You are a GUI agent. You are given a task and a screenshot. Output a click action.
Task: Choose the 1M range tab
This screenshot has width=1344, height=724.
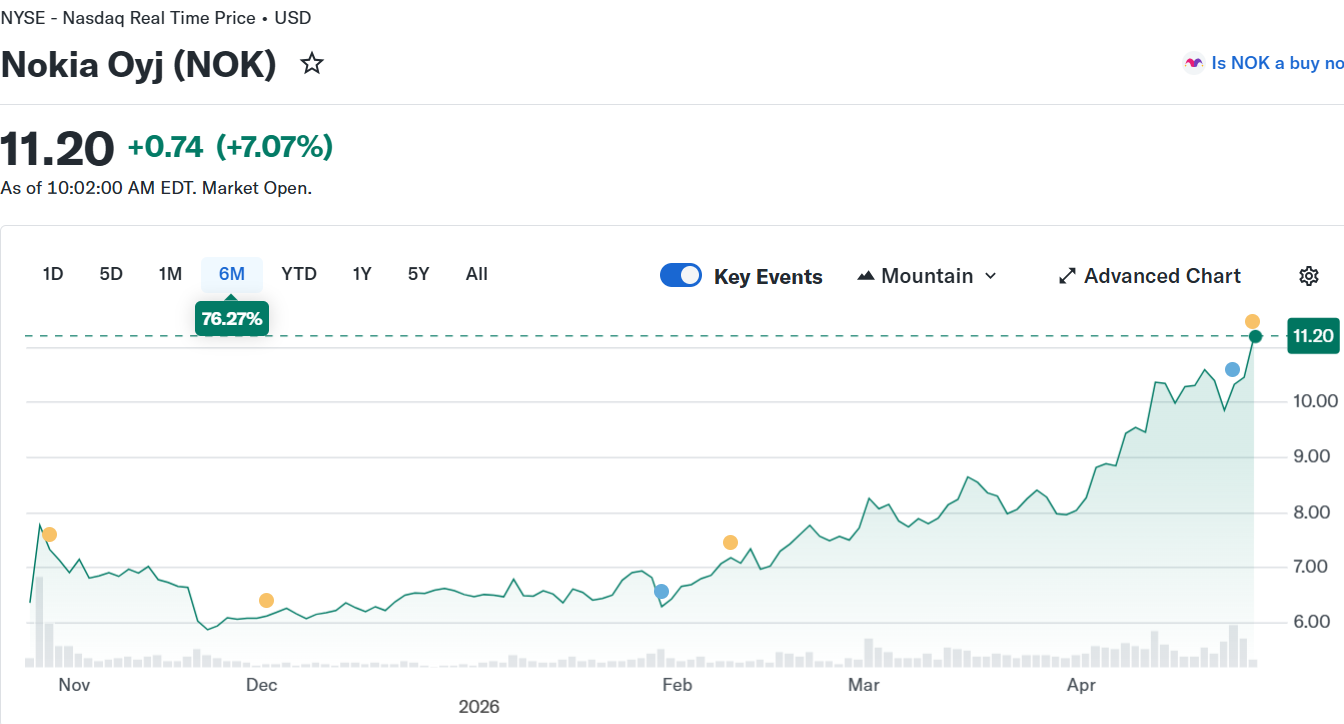pyautogui.click(x=170, y=274)
